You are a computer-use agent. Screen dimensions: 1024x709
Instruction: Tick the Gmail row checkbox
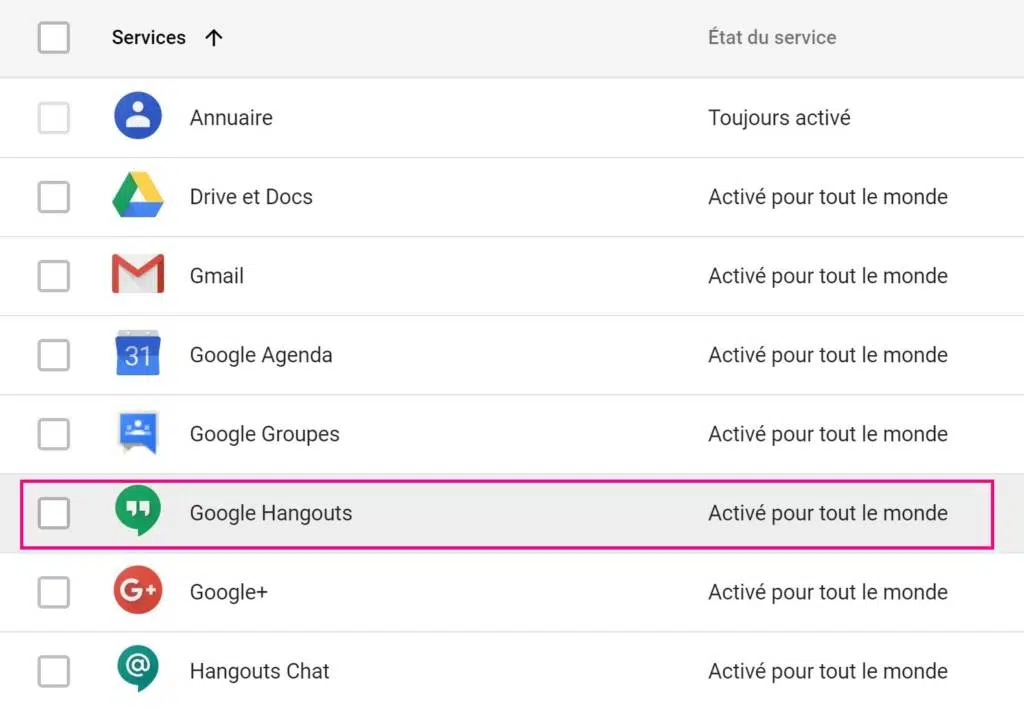point(54,276)
